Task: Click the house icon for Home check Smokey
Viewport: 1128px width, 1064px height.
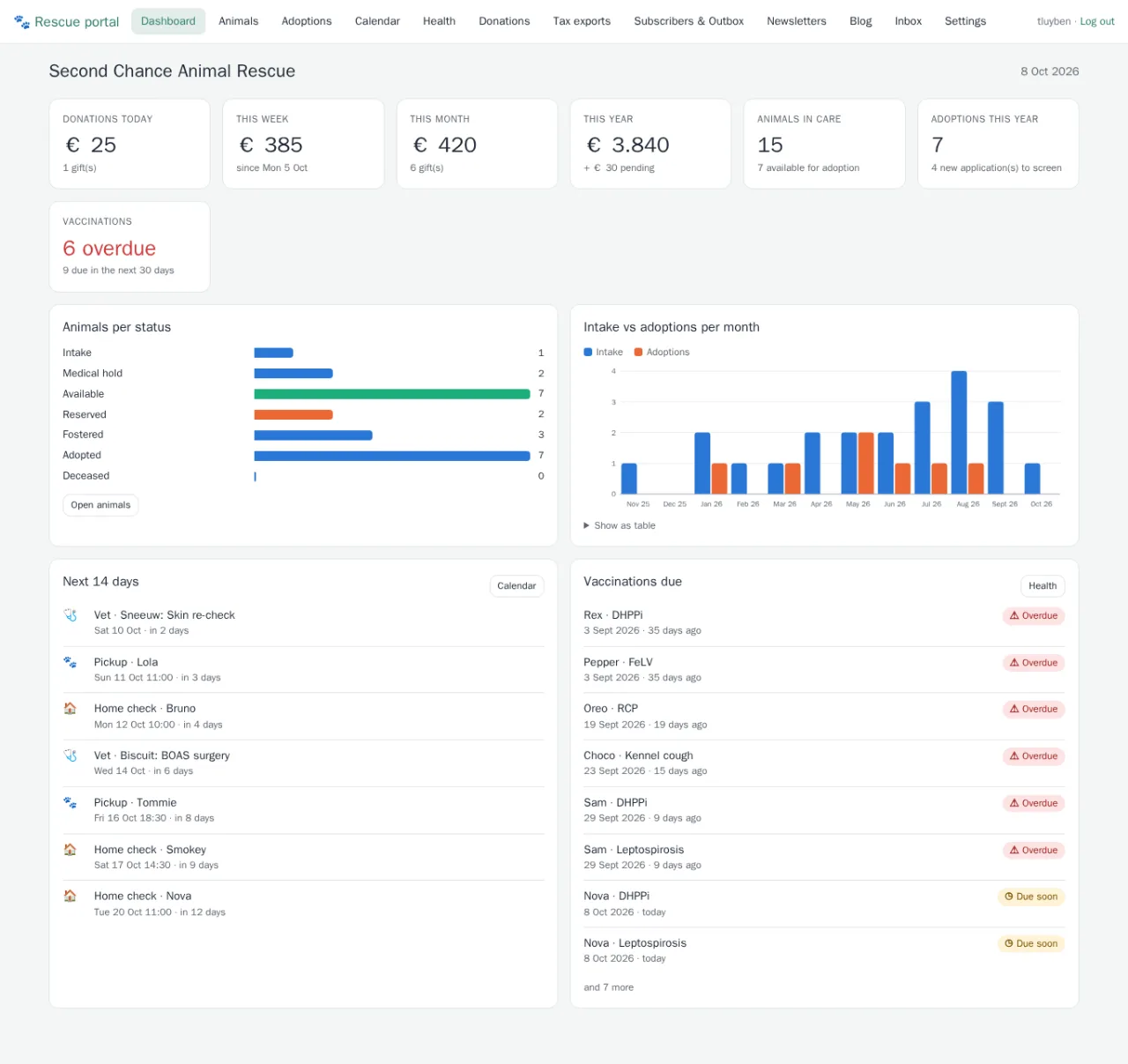Action: pos(70,850)
